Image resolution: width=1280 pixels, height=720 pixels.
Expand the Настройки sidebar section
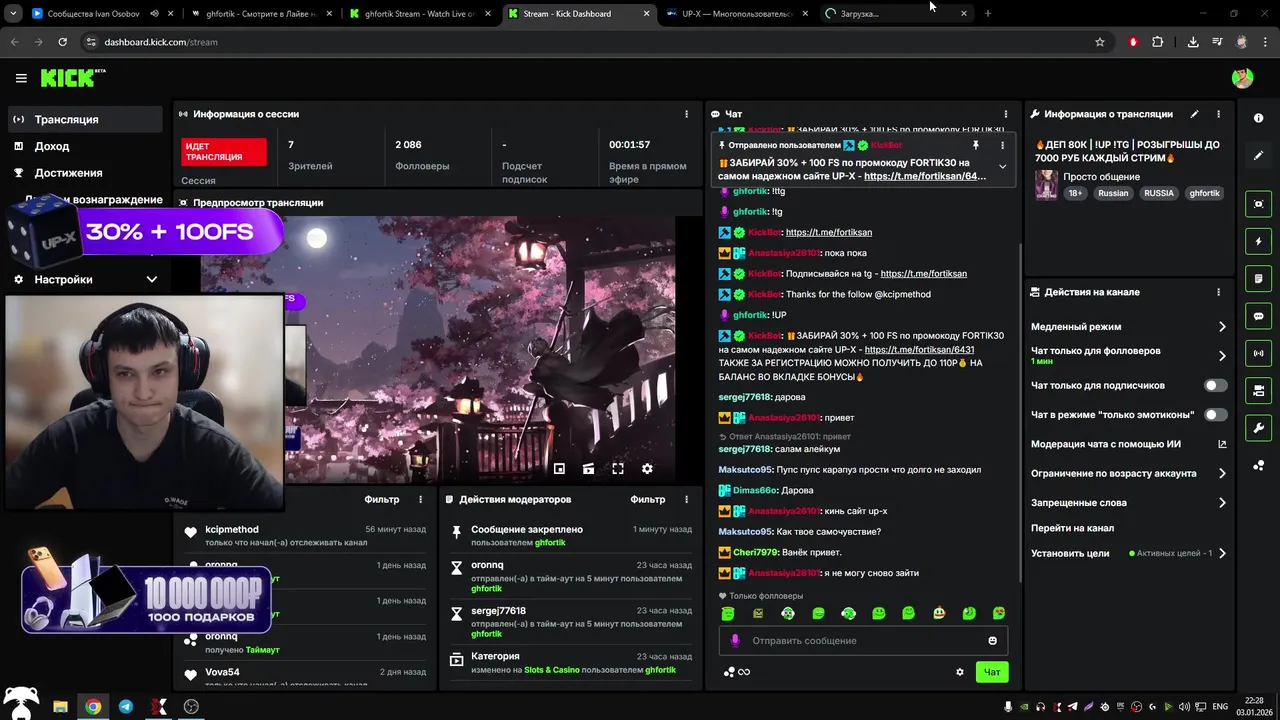152,280
